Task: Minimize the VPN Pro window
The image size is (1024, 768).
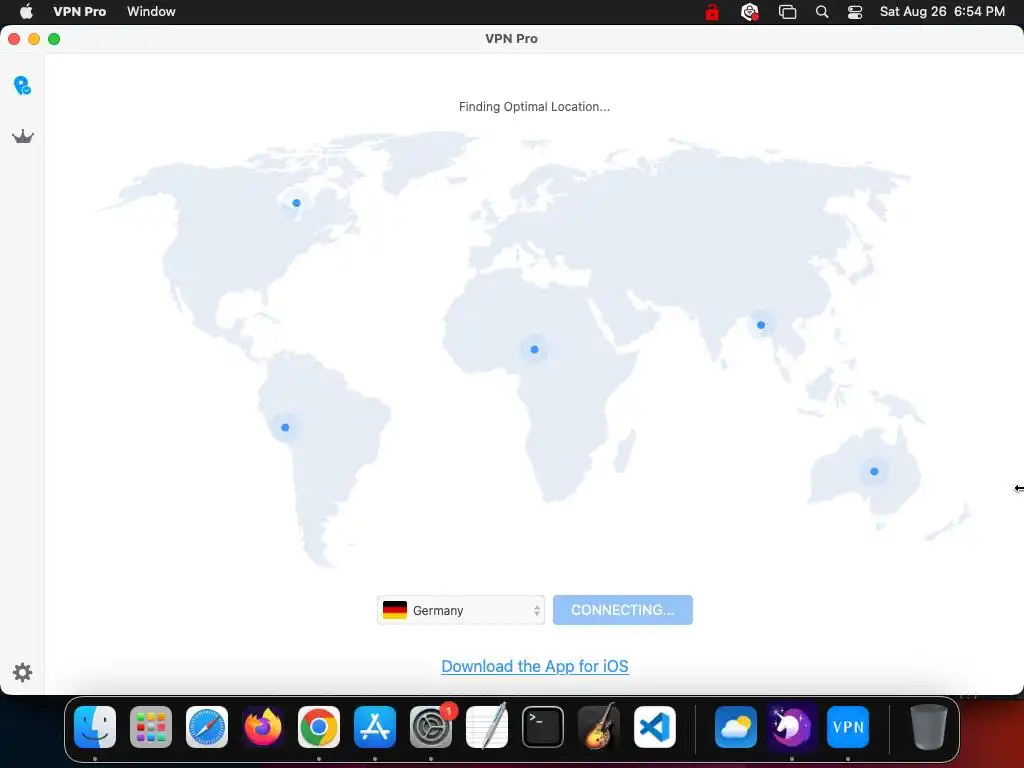Action: 34,39
